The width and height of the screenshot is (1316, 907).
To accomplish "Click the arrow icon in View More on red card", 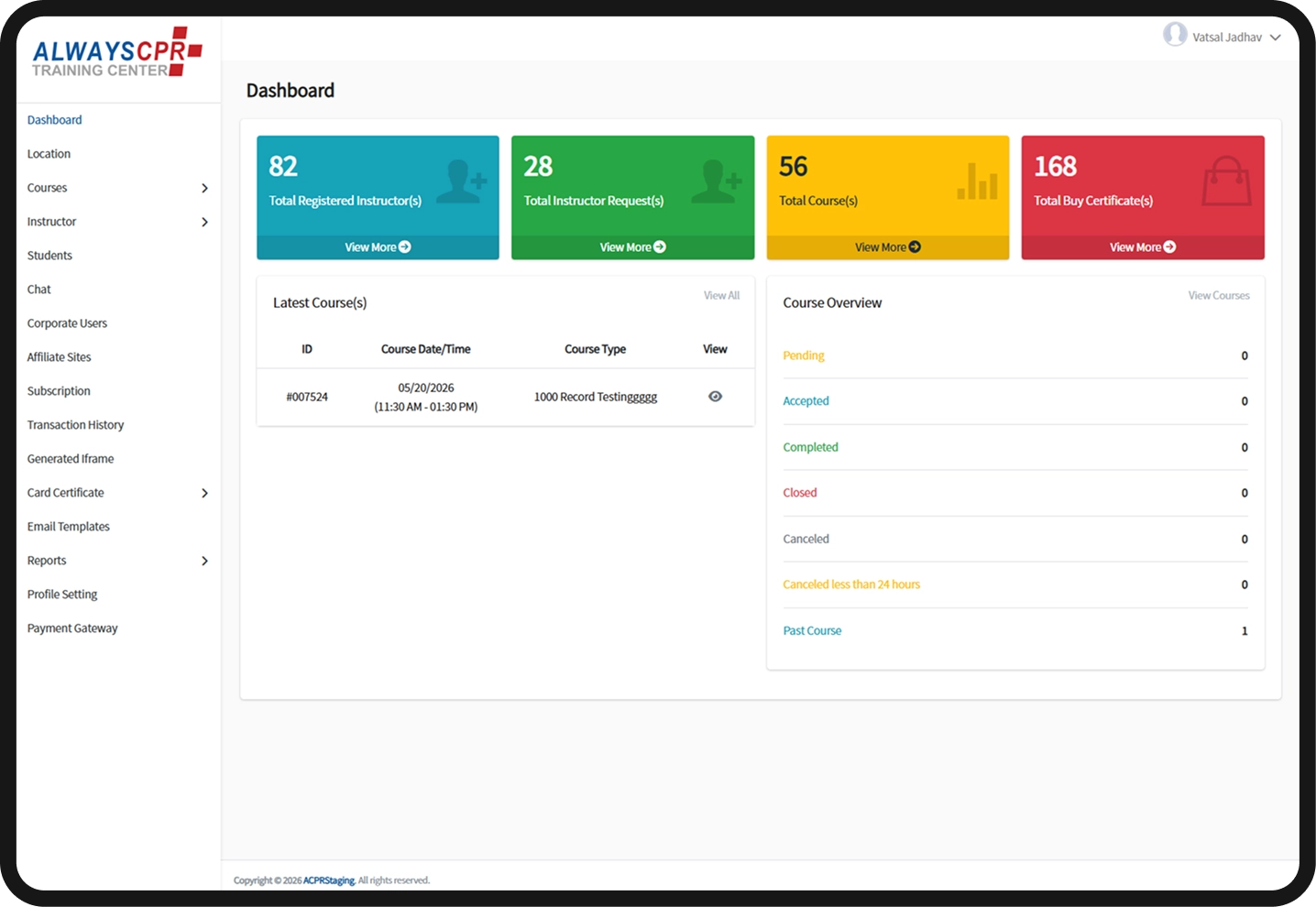I will [1169, 247].
